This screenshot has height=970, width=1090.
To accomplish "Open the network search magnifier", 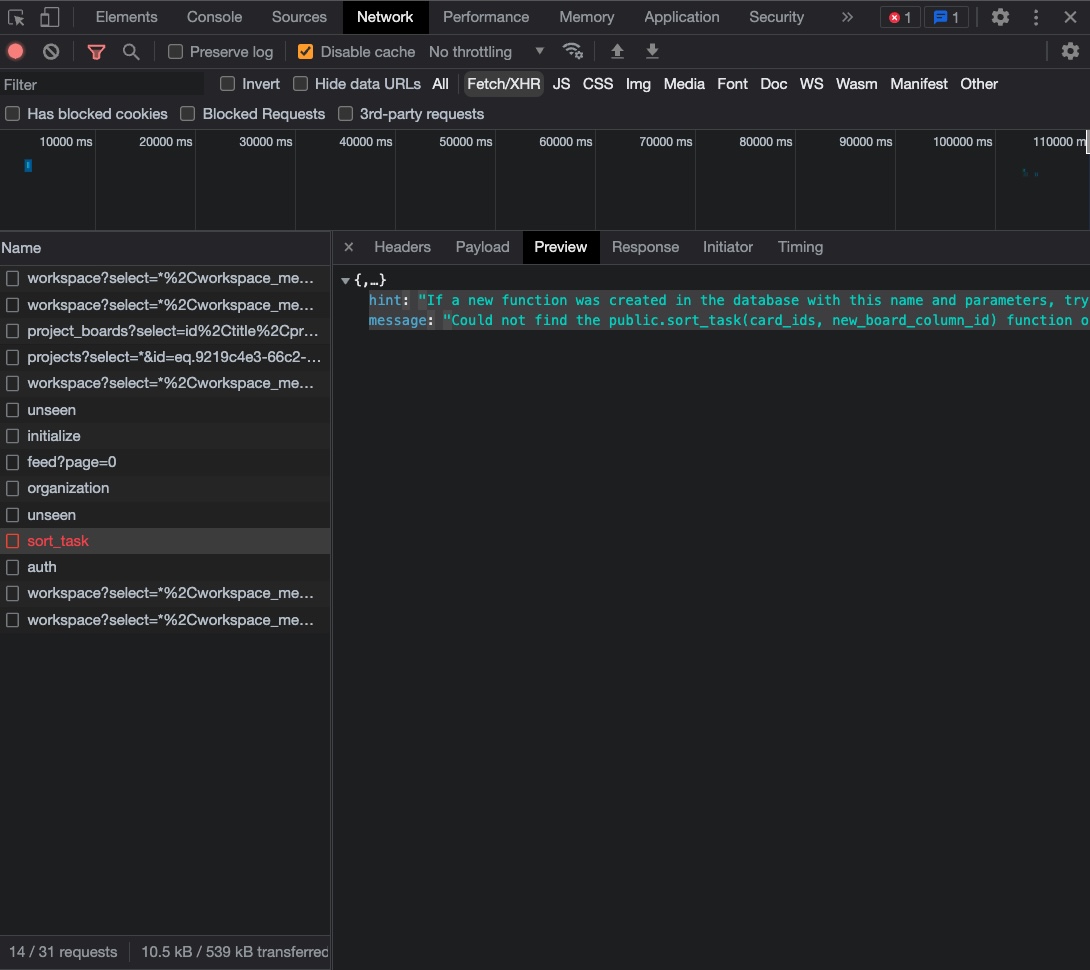I will [131, 52].
